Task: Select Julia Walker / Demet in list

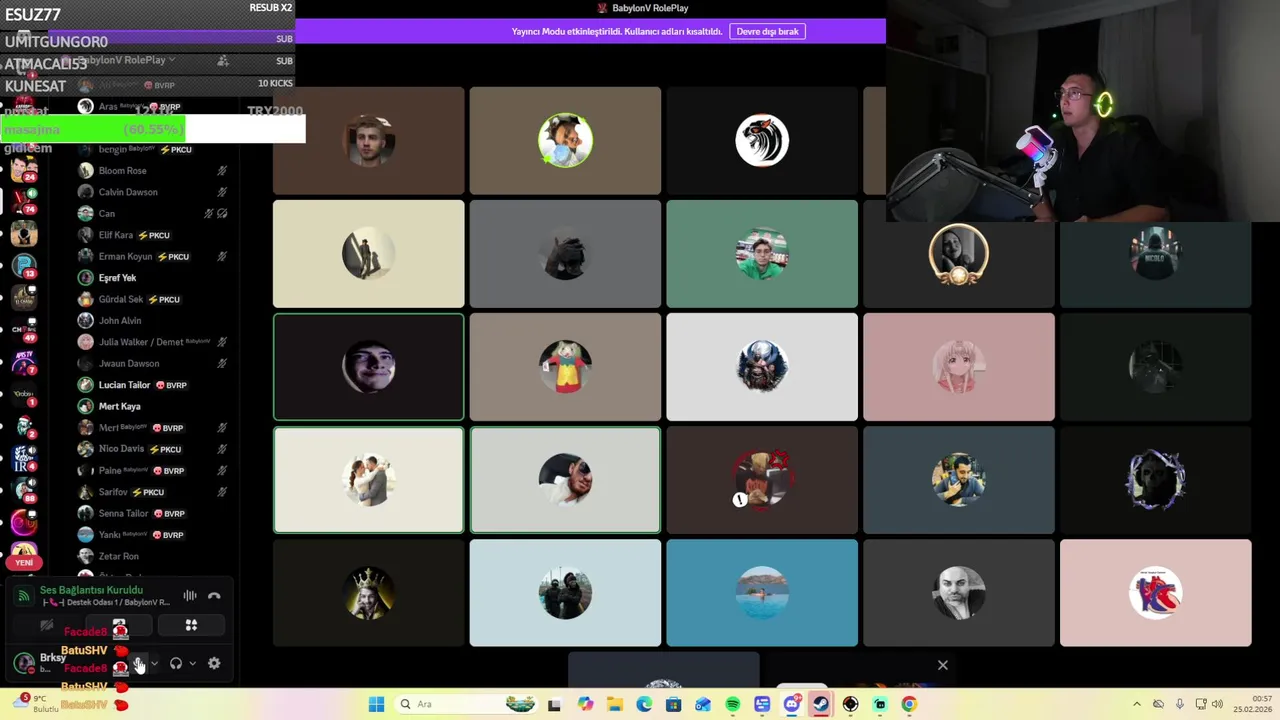Action: click(153, 342)
